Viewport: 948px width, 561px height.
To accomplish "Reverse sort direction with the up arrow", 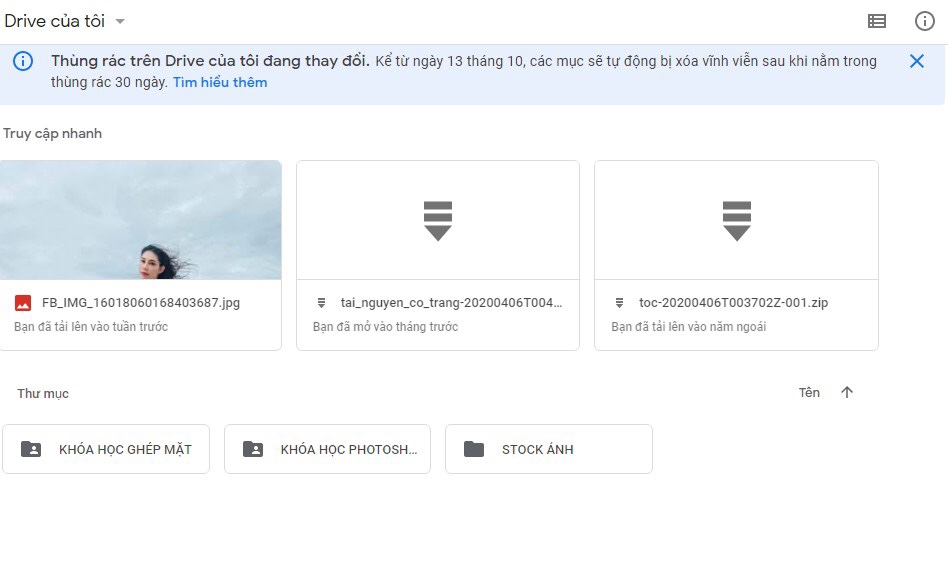I will click(x=847, y=393).
